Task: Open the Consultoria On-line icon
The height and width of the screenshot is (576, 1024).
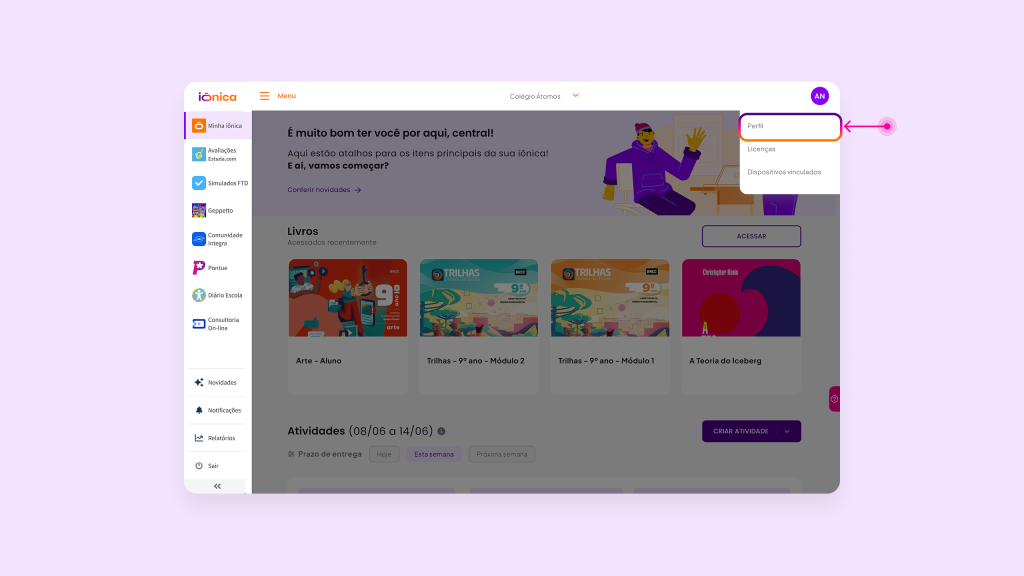Action: pos(199,324)
